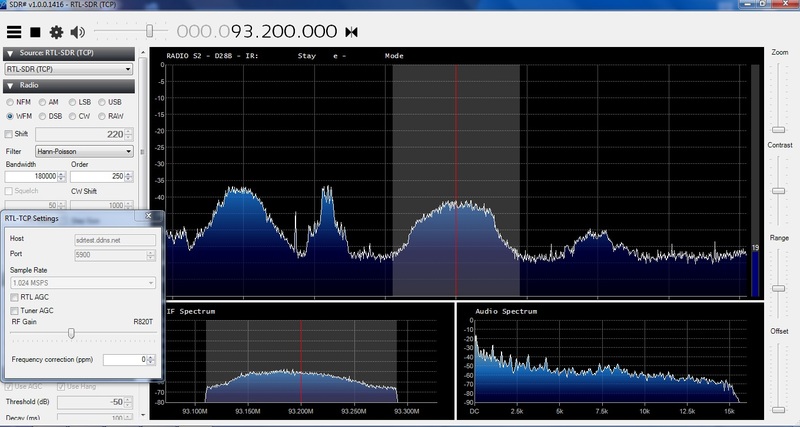Viewport: 800px width, 427px height.
Task: Select the DSB radio mode
Action: (51, 116)
